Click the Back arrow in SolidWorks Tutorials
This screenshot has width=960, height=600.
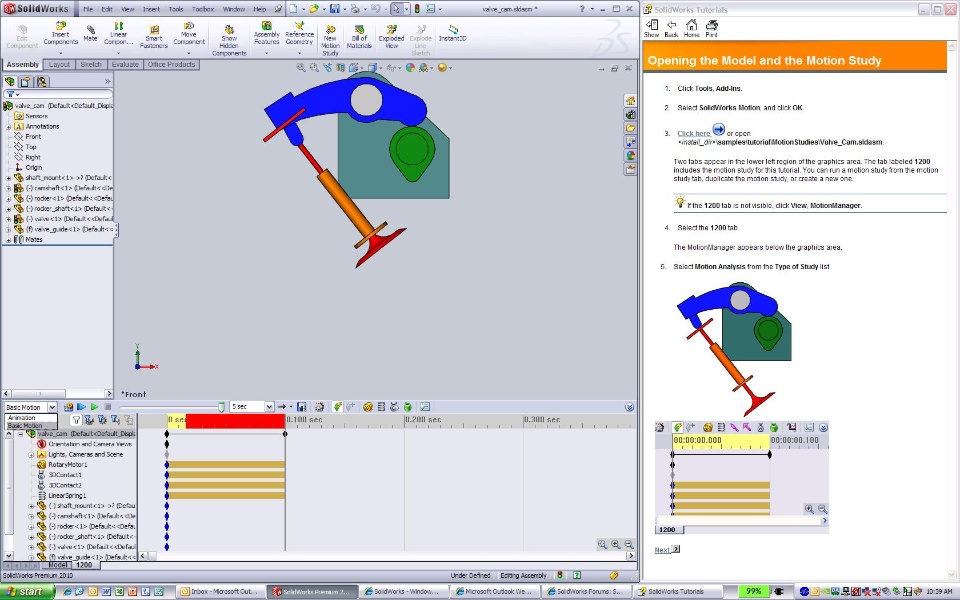[672, 28]
